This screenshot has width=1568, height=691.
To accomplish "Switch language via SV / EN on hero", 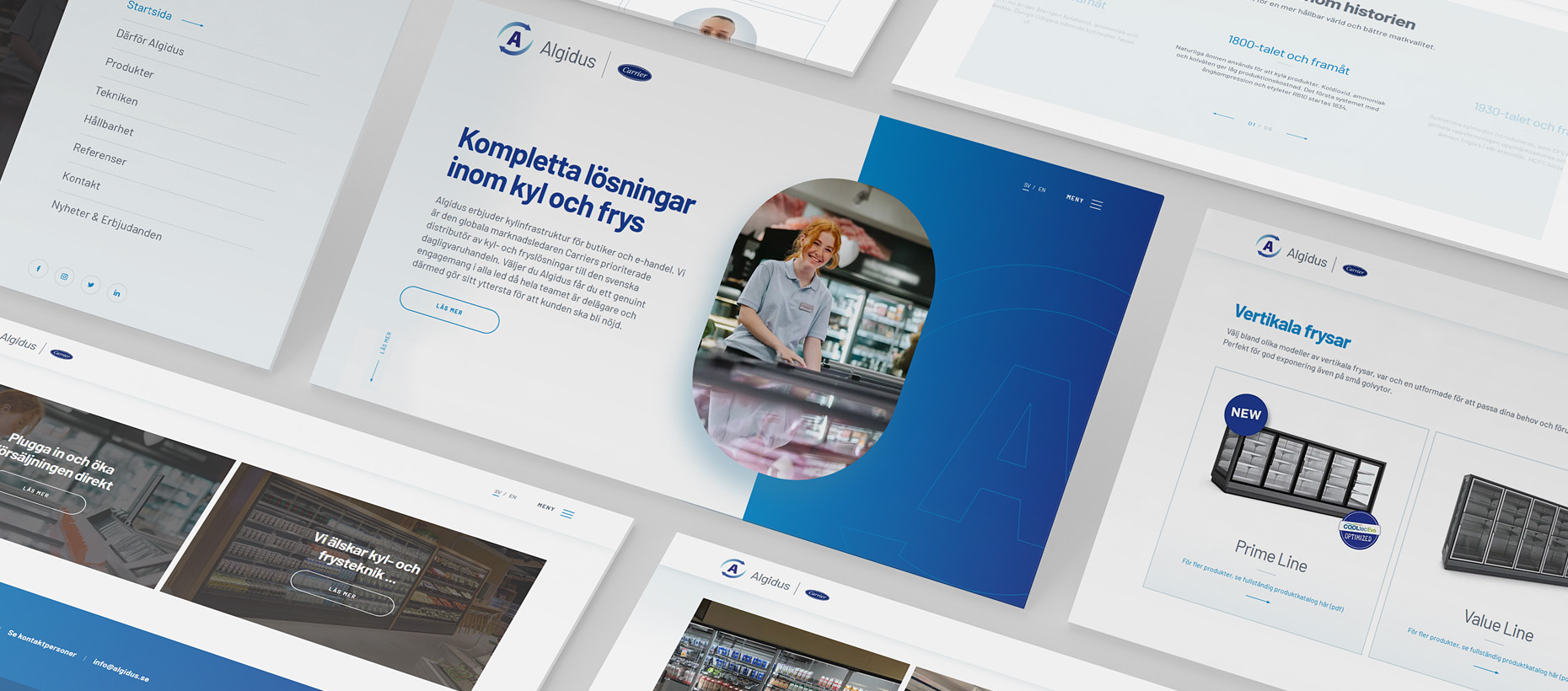I will (x=1034, y=188).
